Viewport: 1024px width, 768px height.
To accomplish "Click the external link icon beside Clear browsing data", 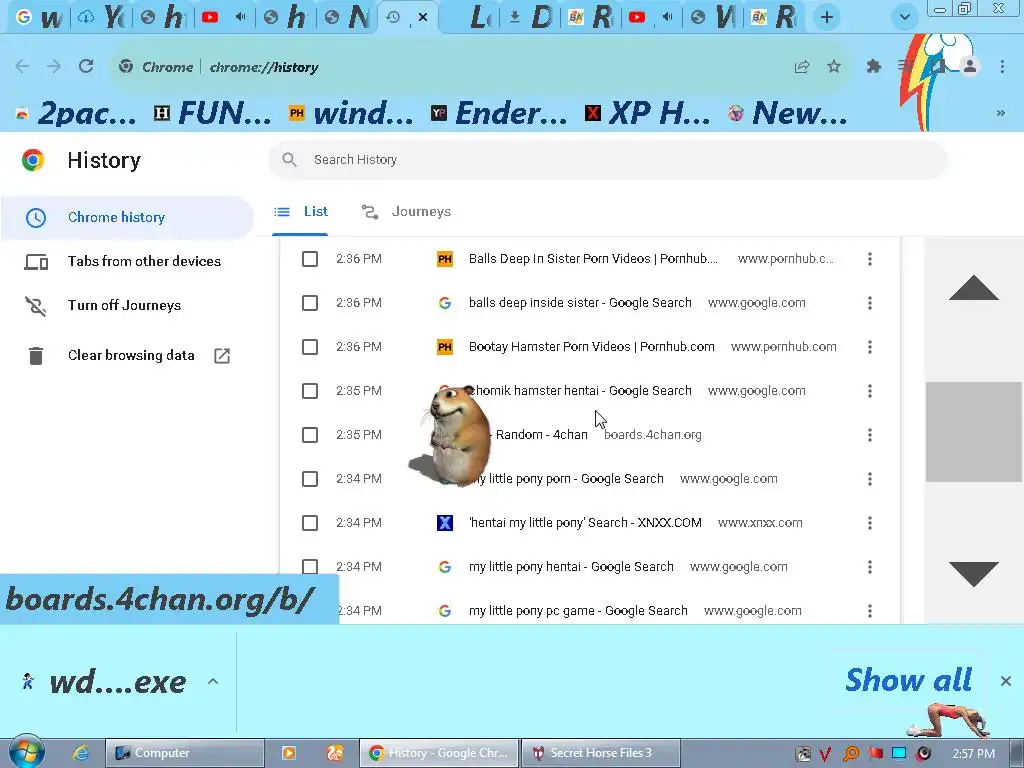I will (222, 355).
